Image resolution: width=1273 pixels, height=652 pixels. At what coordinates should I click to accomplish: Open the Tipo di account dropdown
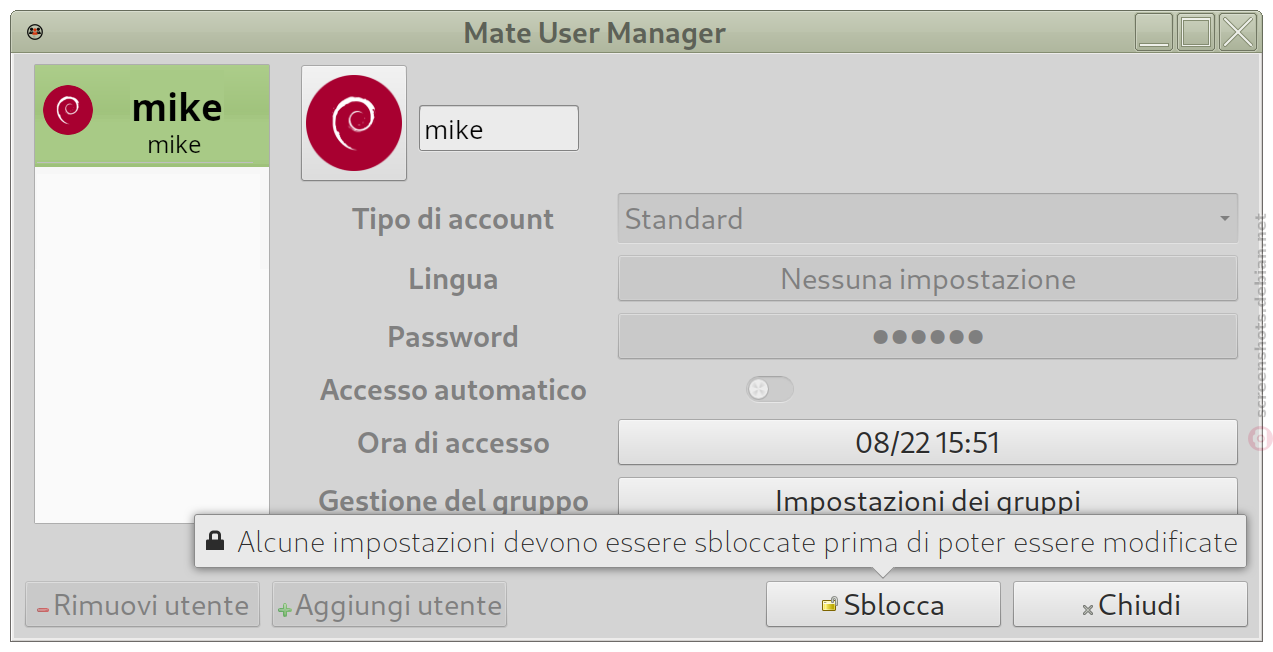click(x=927, y=219)
